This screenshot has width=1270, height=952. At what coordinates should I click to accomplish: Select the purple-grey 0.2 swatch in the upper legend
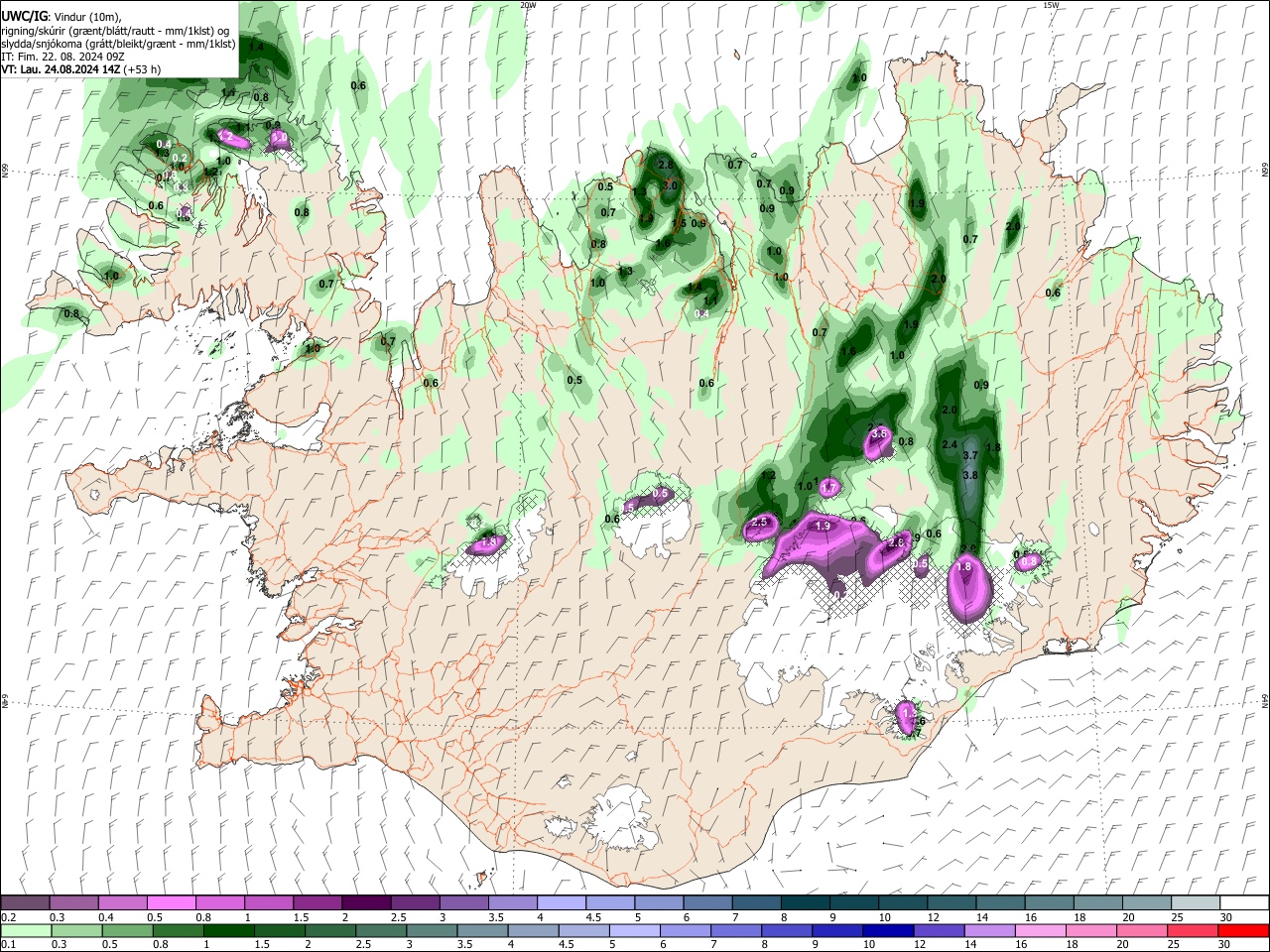[x=25, y=903]
